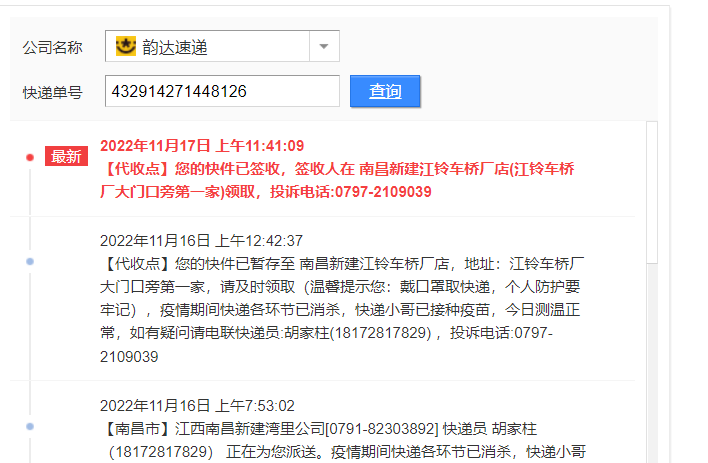Click timeline dot for 上午12:42:37 entry
Image resolution: width=708 pixels, height=463 pixels.
(30, 262)
